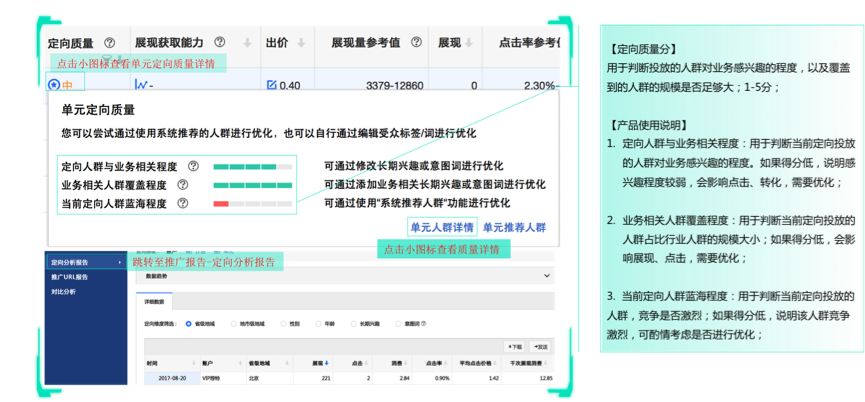Click the 展现量参考值 column header
The image size is (865, 402).
[366, 42]
